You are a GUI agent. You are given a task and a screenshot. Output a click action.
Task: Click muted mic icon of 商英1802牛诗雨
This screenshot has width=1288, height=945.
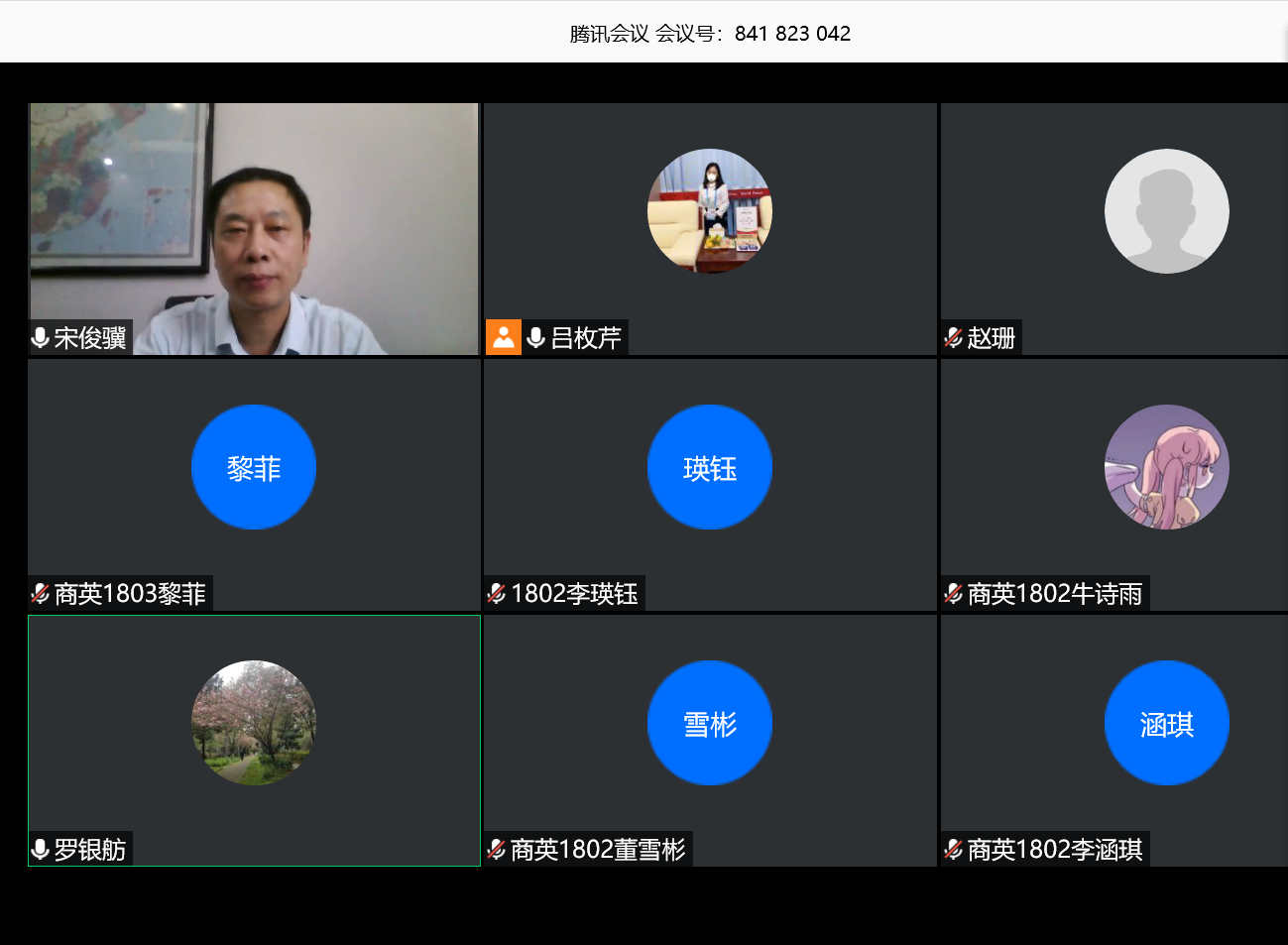tap(953, 594)
